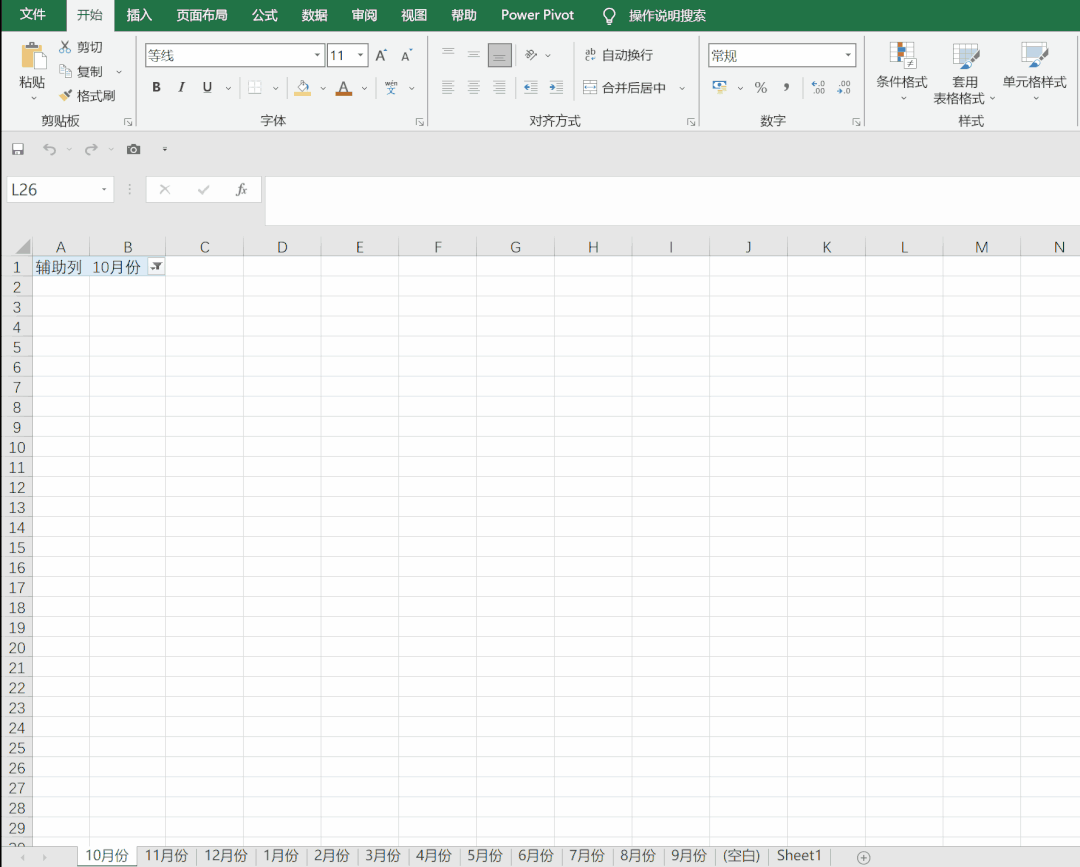Image resolution: width=1080 pixels, height=867 pixels.
Task: Open the 文件 menu
Action: click(32, 14)
